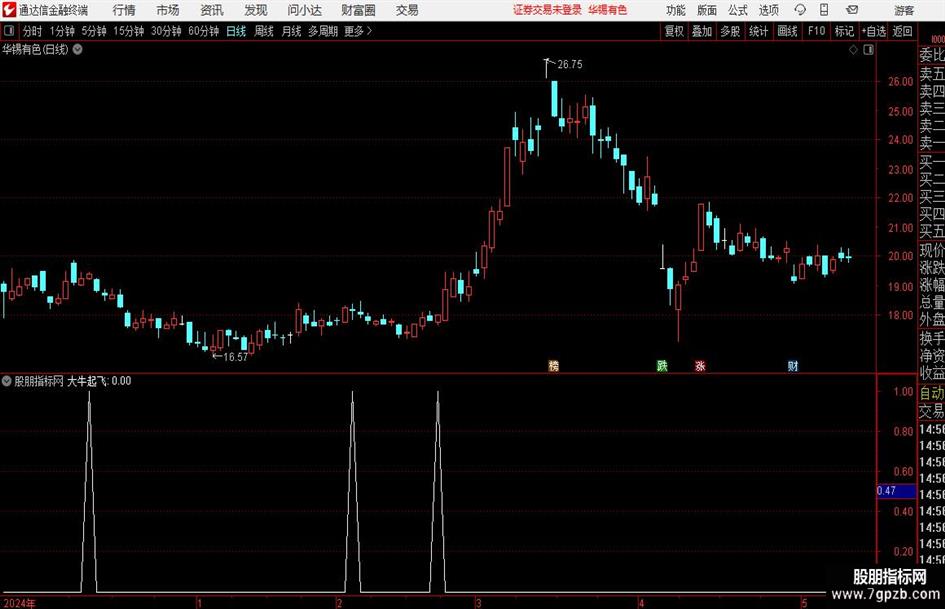Screen dimensions: 945x609
Task: Click the 复权 toolbar button
Action: (674, 31)
